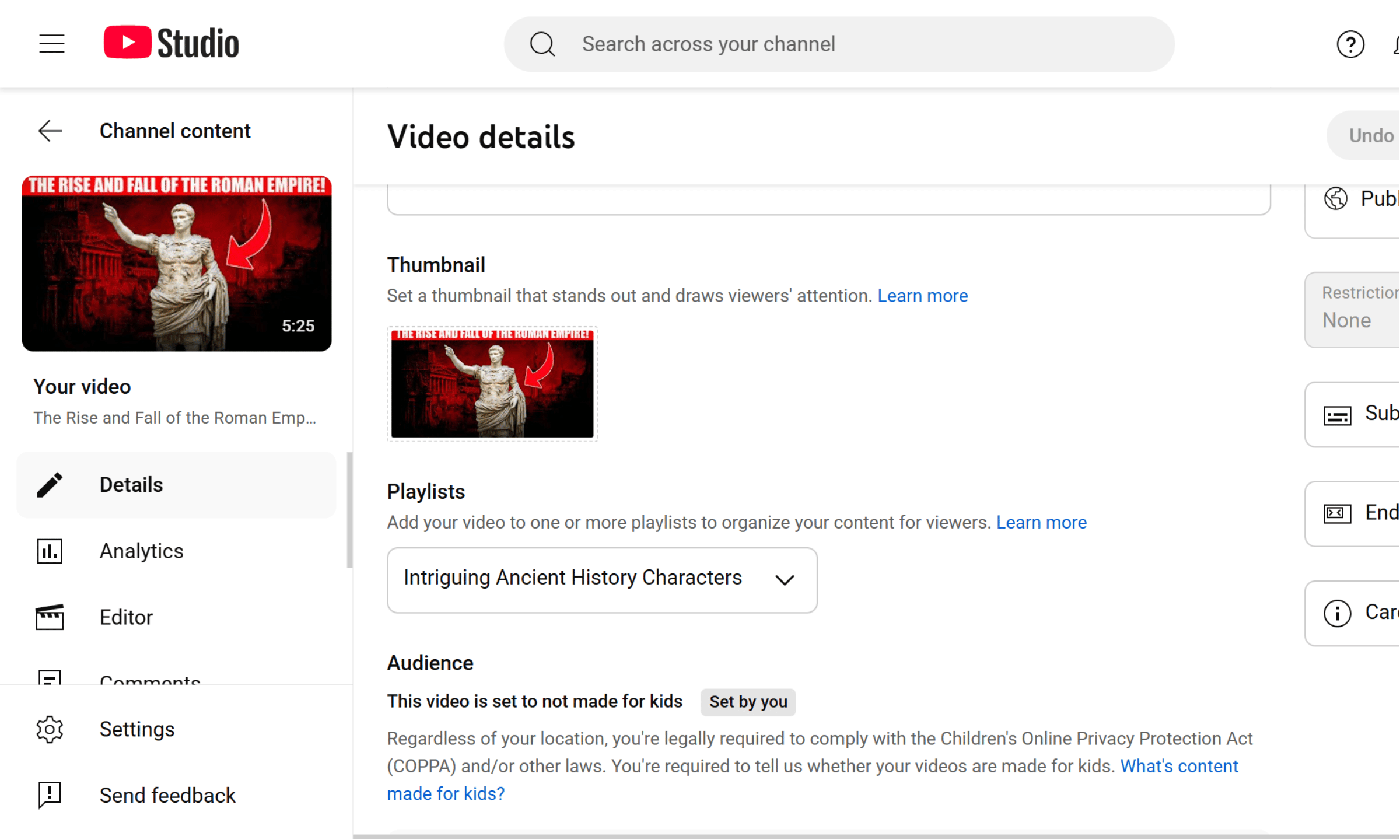Click the Send feedback icon
1400x840 pixels.
pos(49,795)
